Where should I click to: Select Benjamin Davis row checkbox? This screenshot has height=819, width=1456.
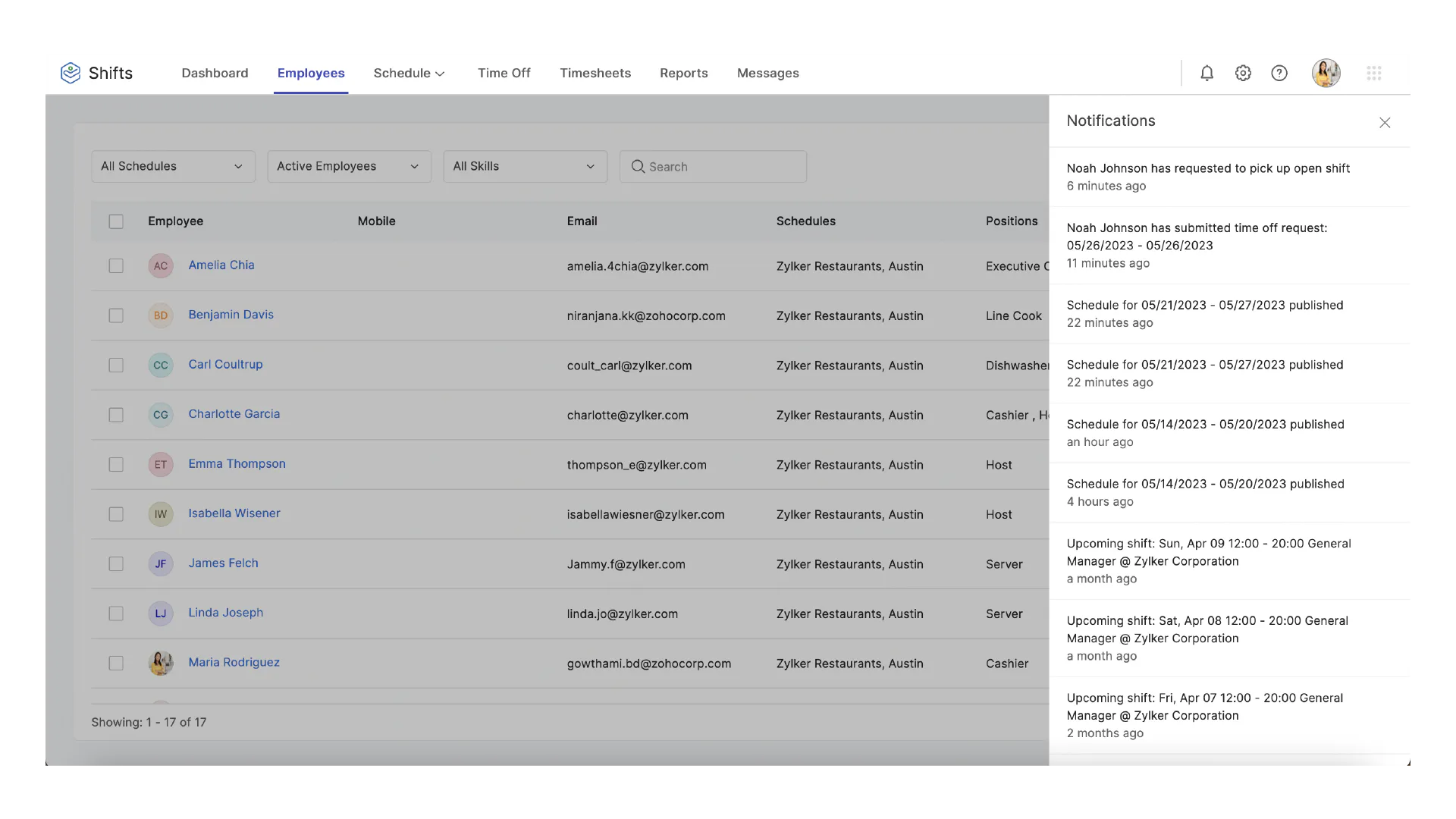(x=116, y=315)
